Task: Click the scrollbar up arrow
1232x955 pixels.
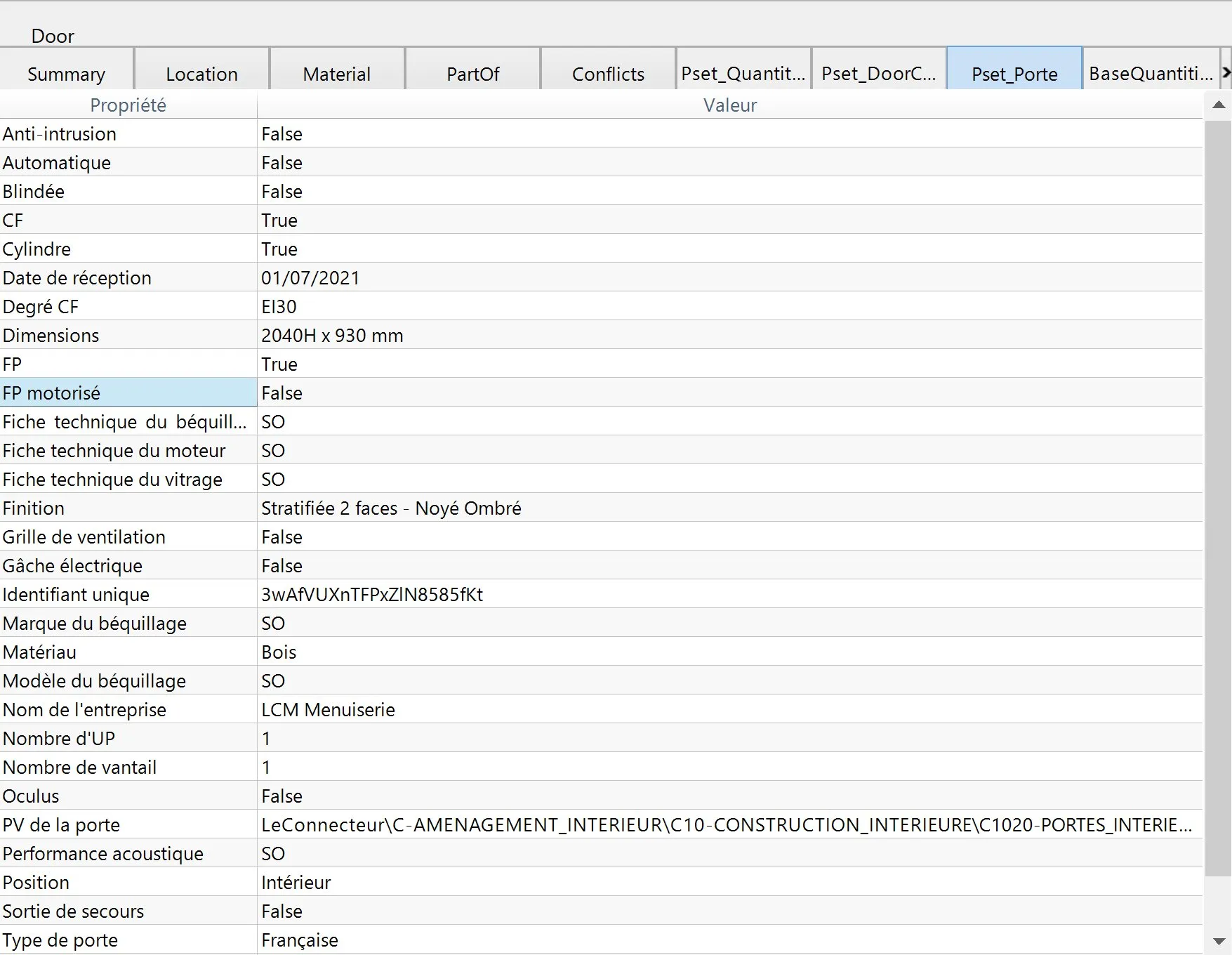Action: click(1219, 105)
